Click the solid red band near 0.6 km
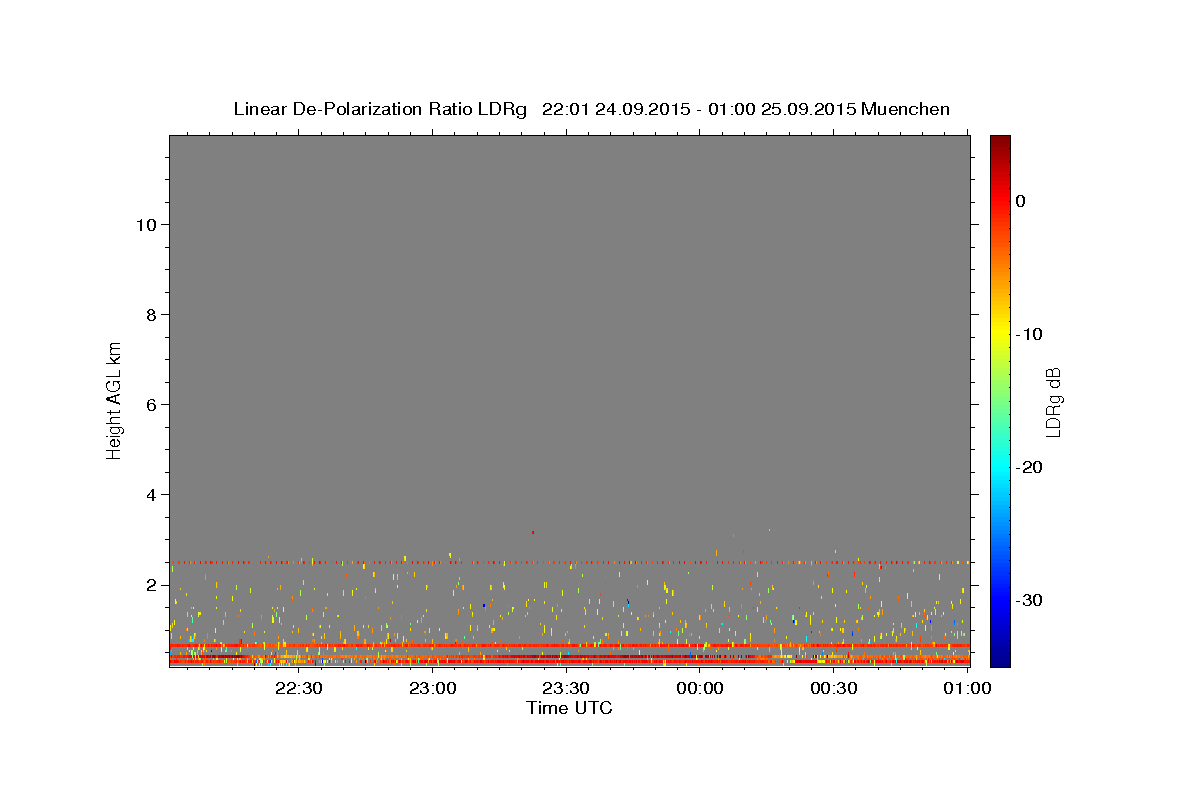Viewport: 1200px width, 800px height. click(569, 645)
